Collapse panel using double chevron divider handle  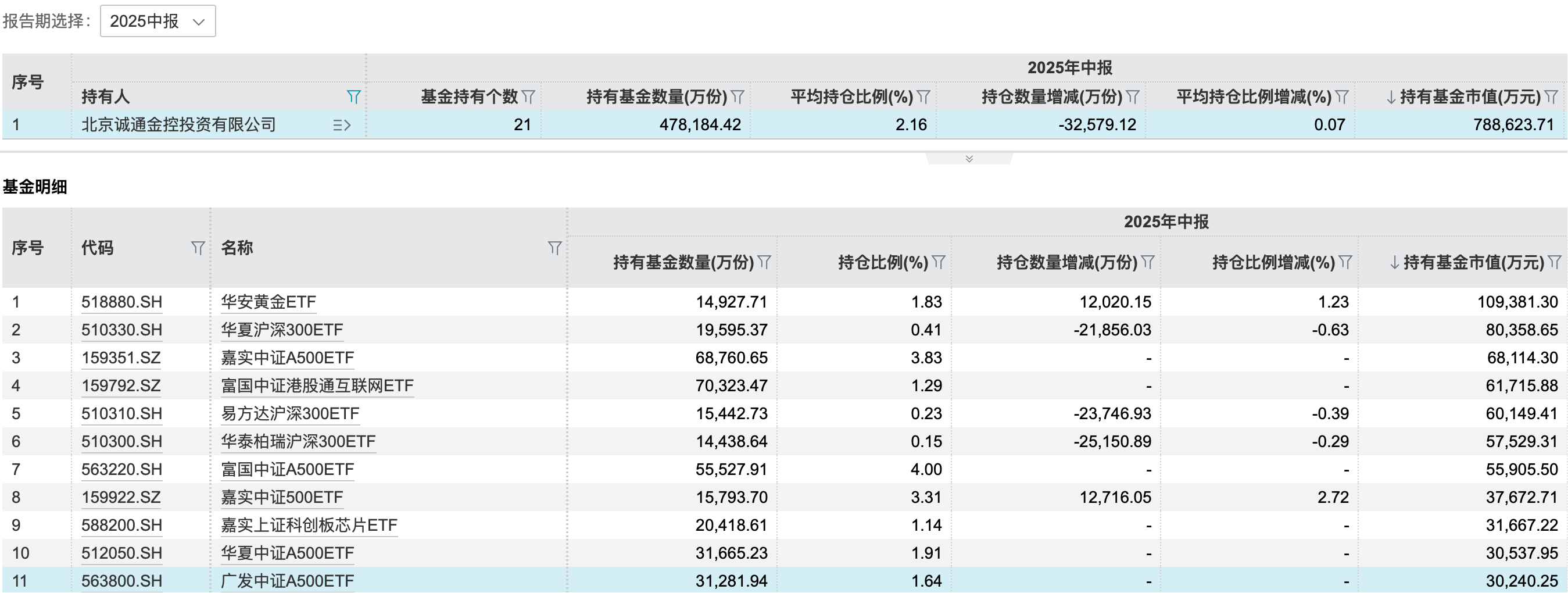(969, 159)
